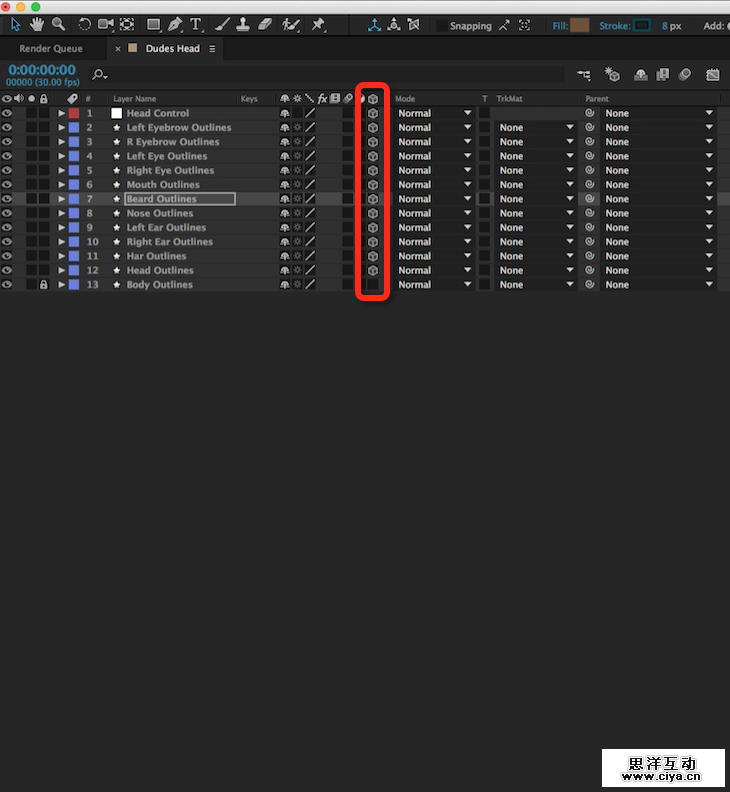Switch to the Dudes Head tab
This screenshot has width=730, height=792.
172,48
